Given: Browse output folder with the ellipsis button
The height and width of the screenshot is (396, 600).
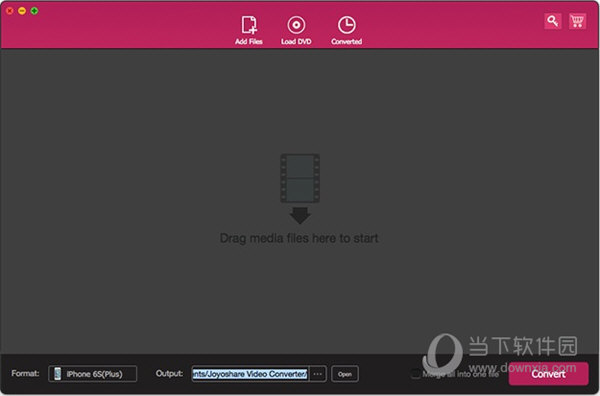Looking at the screenshot, I should [318, 374].
